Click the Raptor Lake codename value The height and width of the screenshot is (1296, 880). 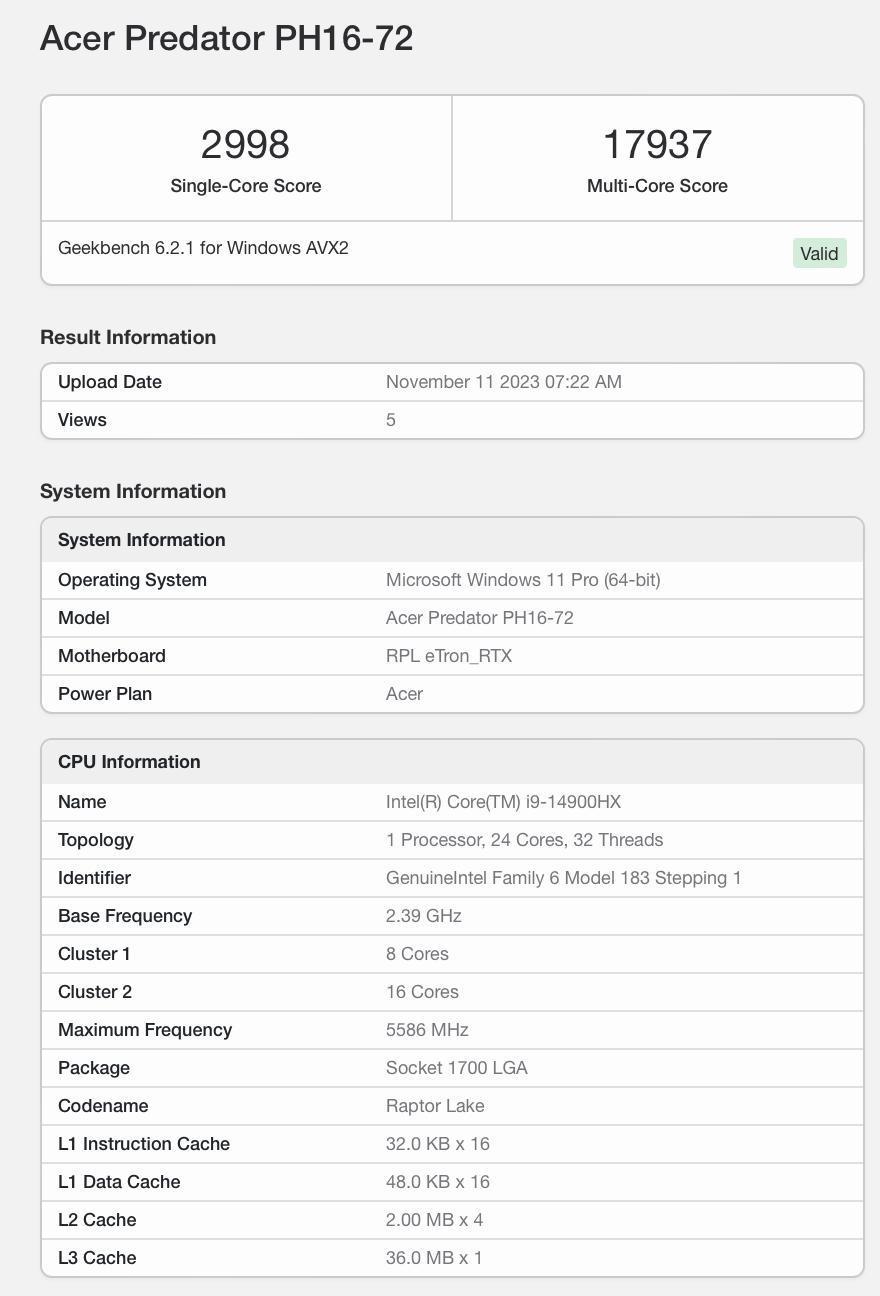click(435, 1105)
